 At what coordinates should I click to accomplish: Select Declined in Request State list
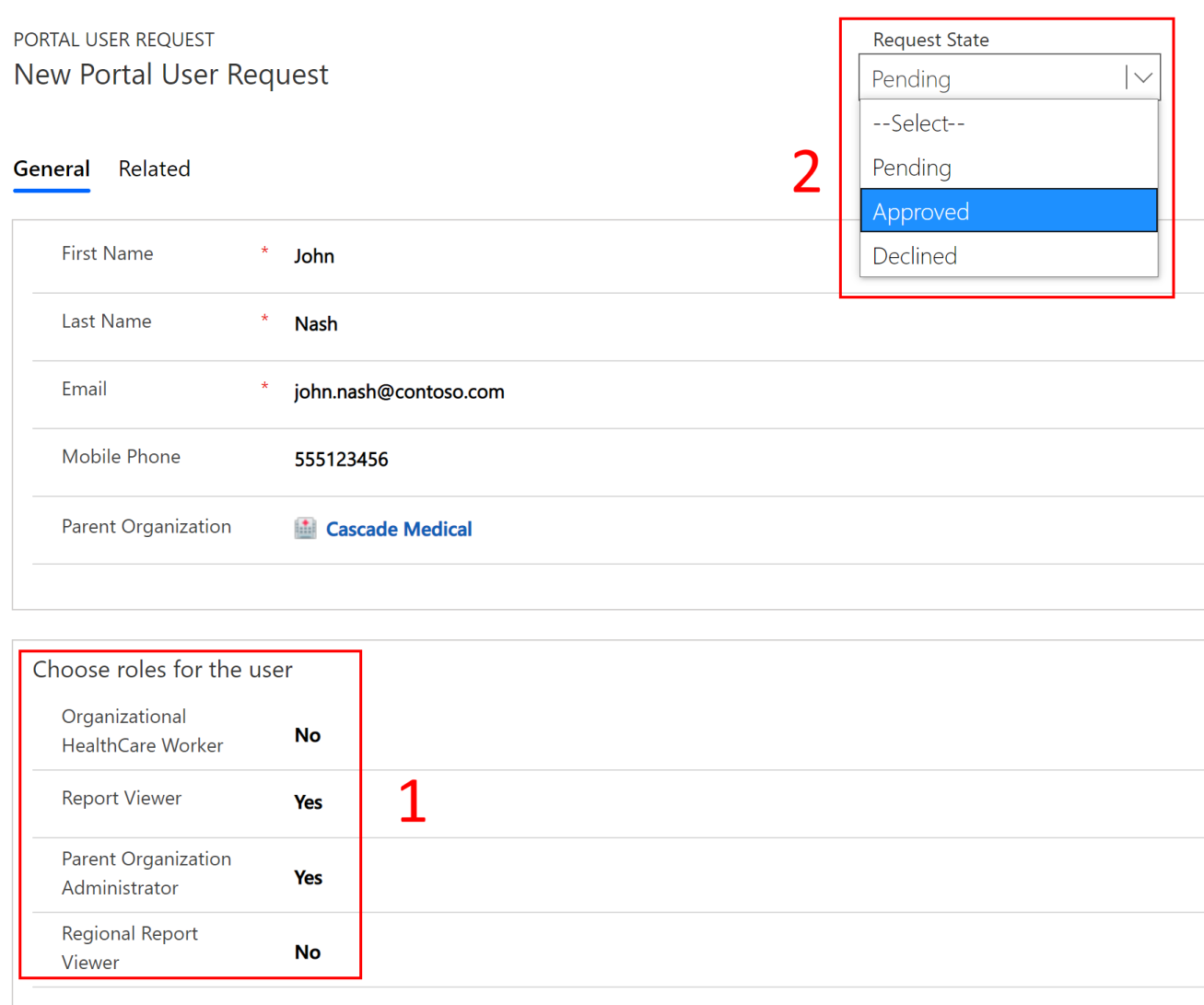1009,255
